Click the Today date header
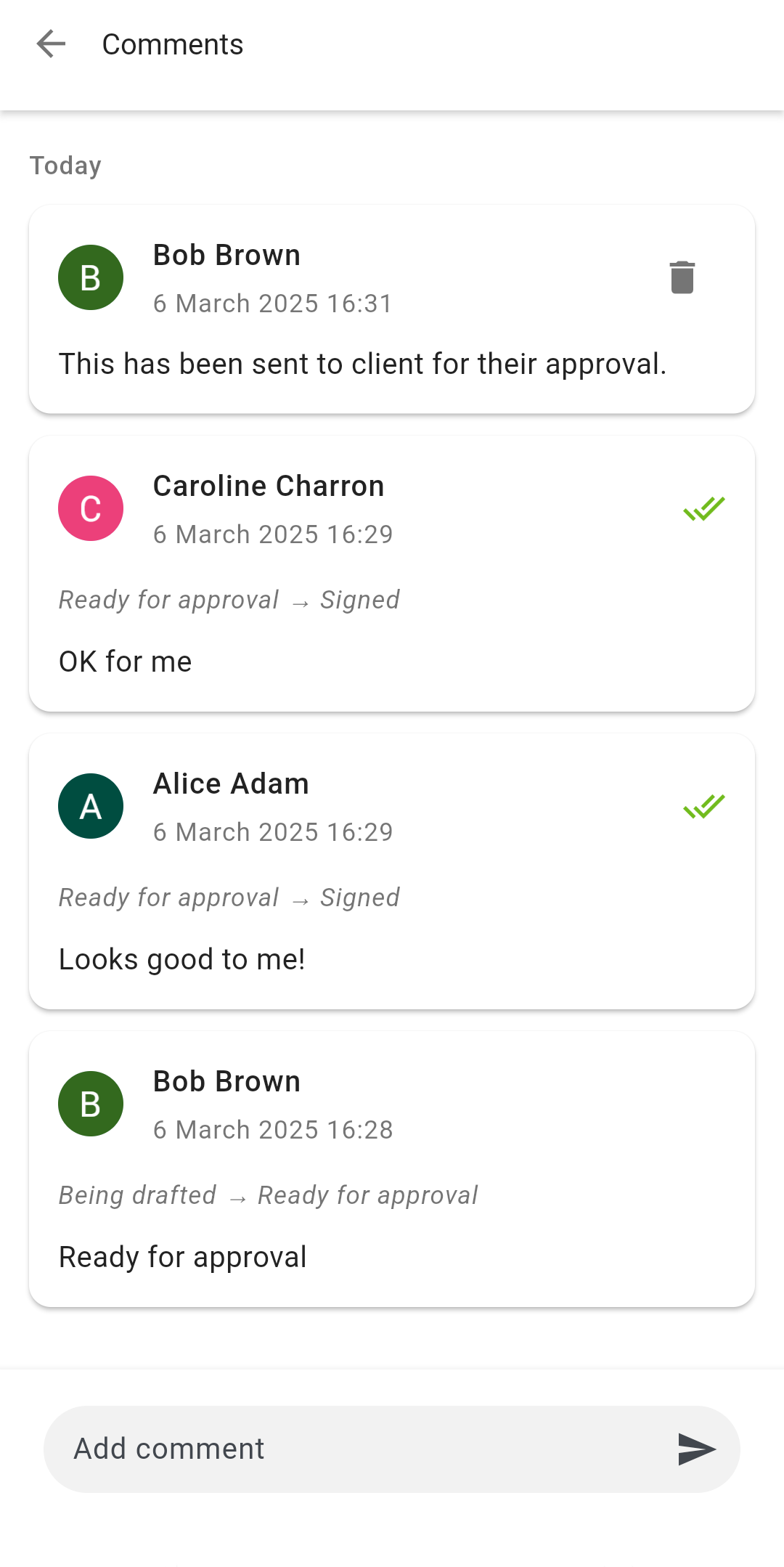784x1567 pixels. point(65,166)
